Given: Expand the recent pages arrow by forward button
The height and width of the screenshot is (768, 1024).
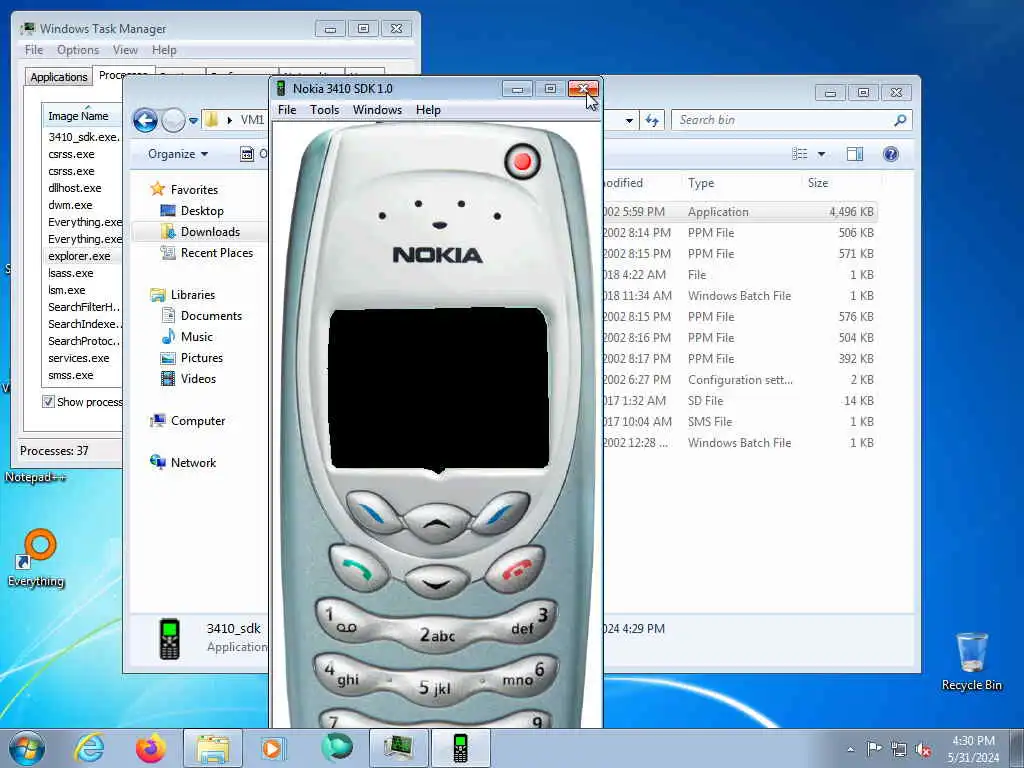Looking at the screenshot, I should 193,121.
